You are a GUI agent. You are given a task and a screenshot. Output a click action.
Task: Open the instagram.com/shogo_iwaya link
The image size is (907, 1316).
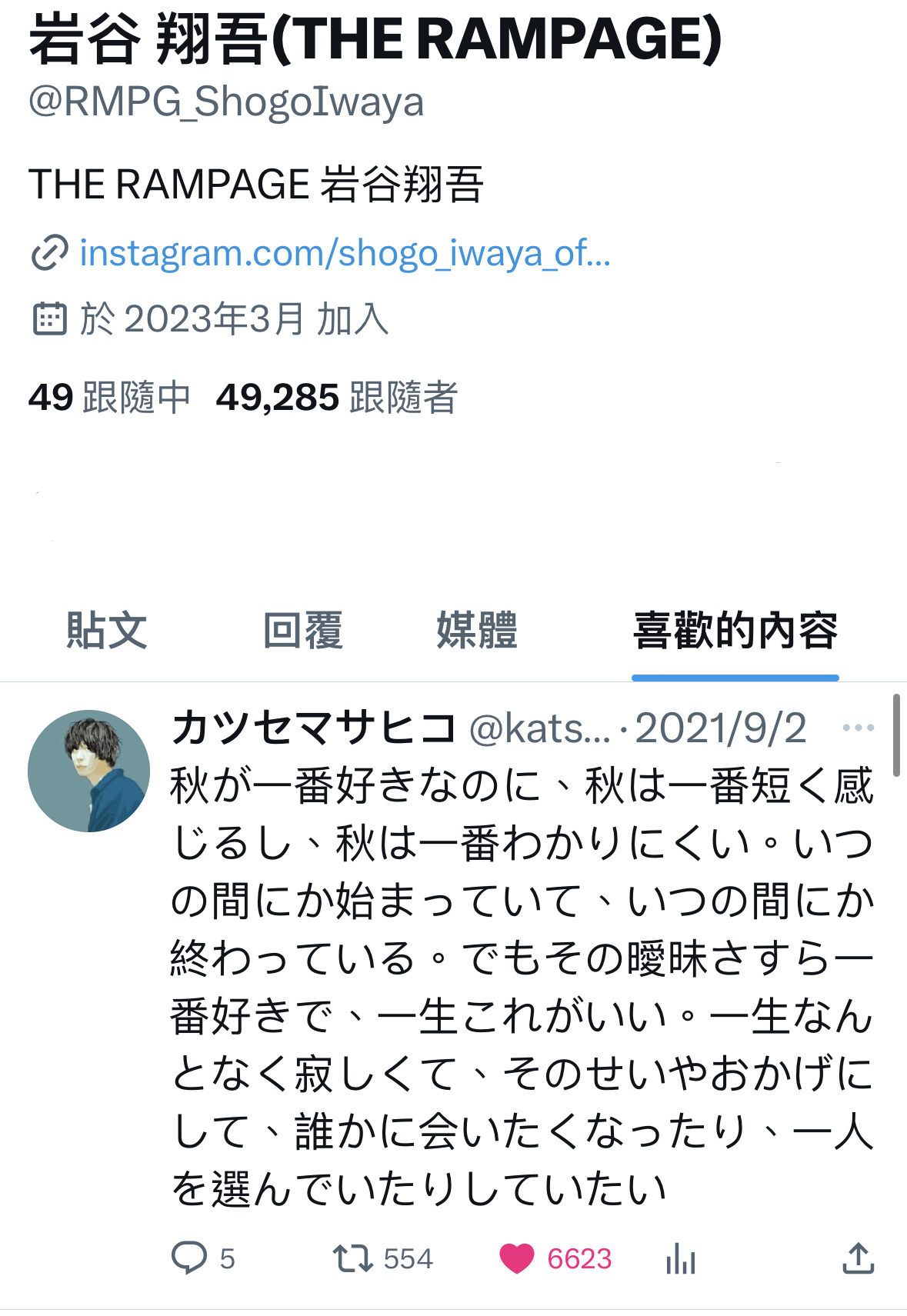click(345, 253)
